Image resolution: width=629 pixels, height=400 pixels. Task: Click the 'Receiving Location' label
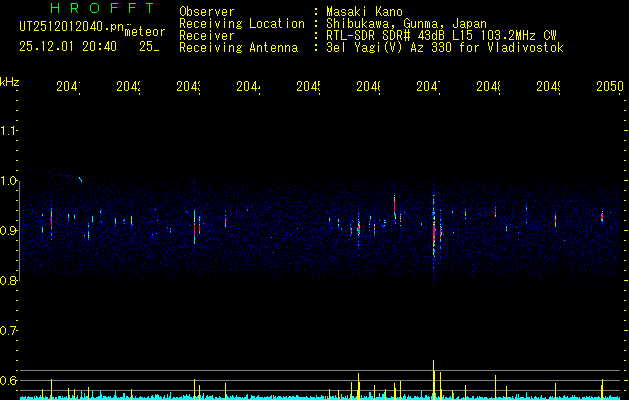[x=242, y=24]
